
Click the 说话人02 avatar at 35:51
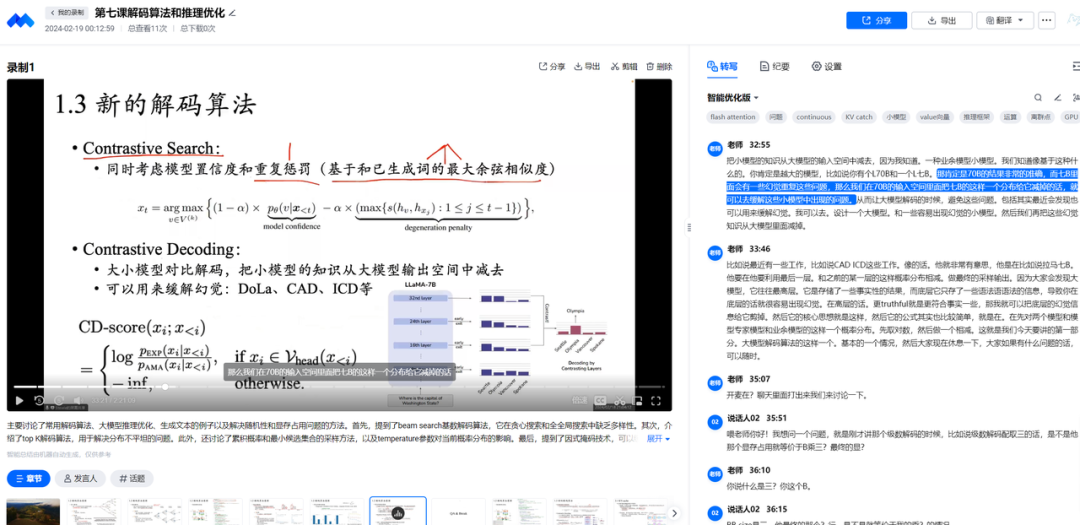click(714, 421)
